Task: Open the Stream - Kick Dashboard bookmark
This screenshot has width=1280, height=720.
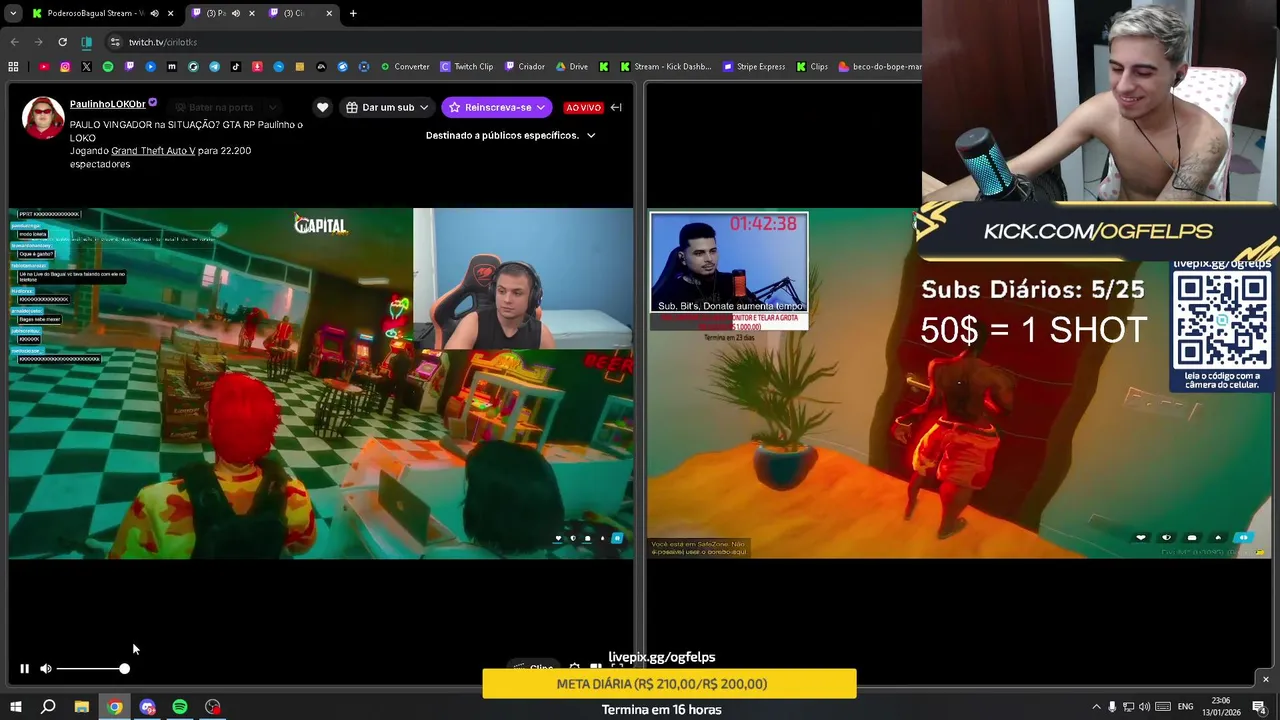Action: (666, 67)
